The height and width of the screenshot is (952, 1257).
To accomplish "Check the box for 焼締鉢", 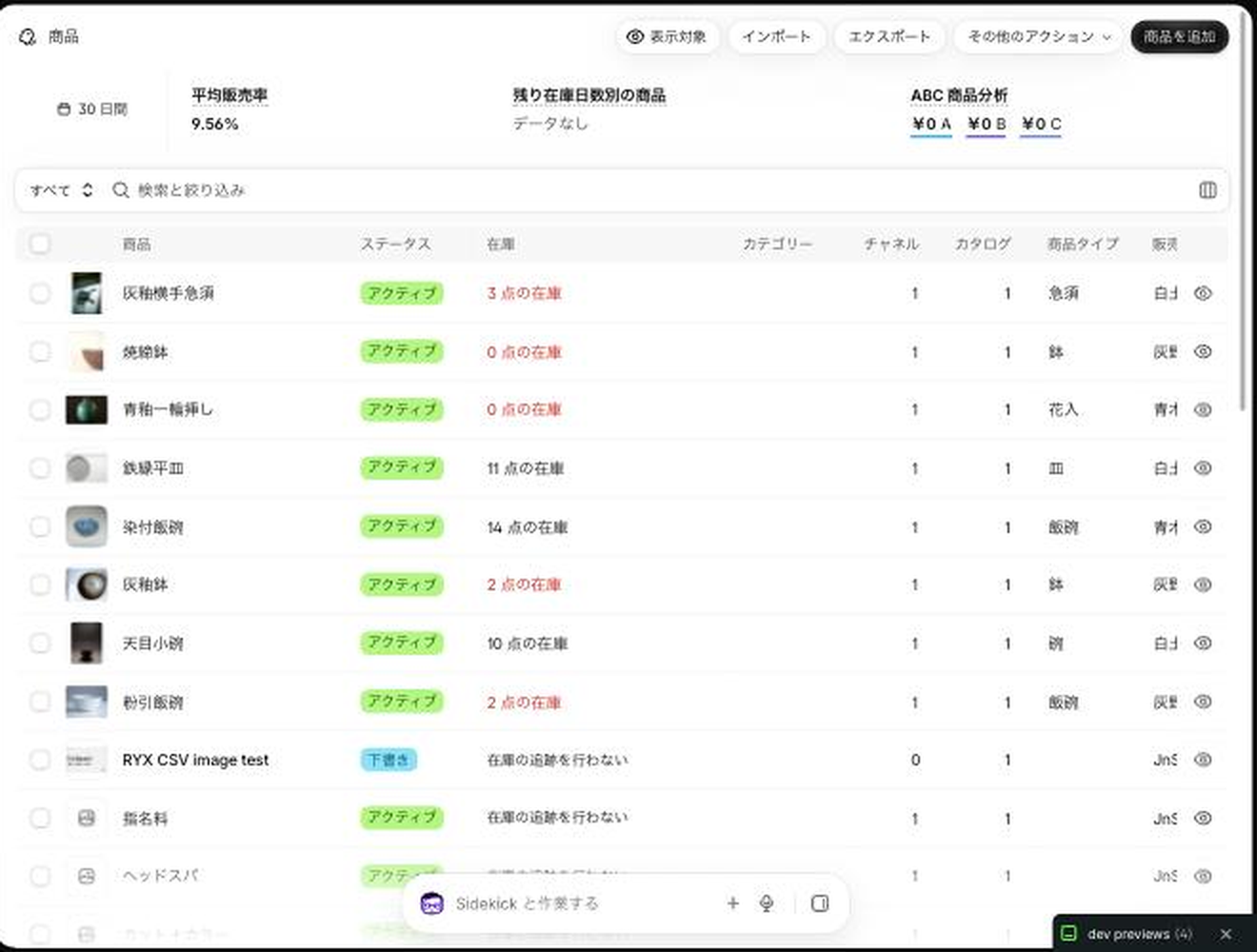I will [x=40, y=351].
